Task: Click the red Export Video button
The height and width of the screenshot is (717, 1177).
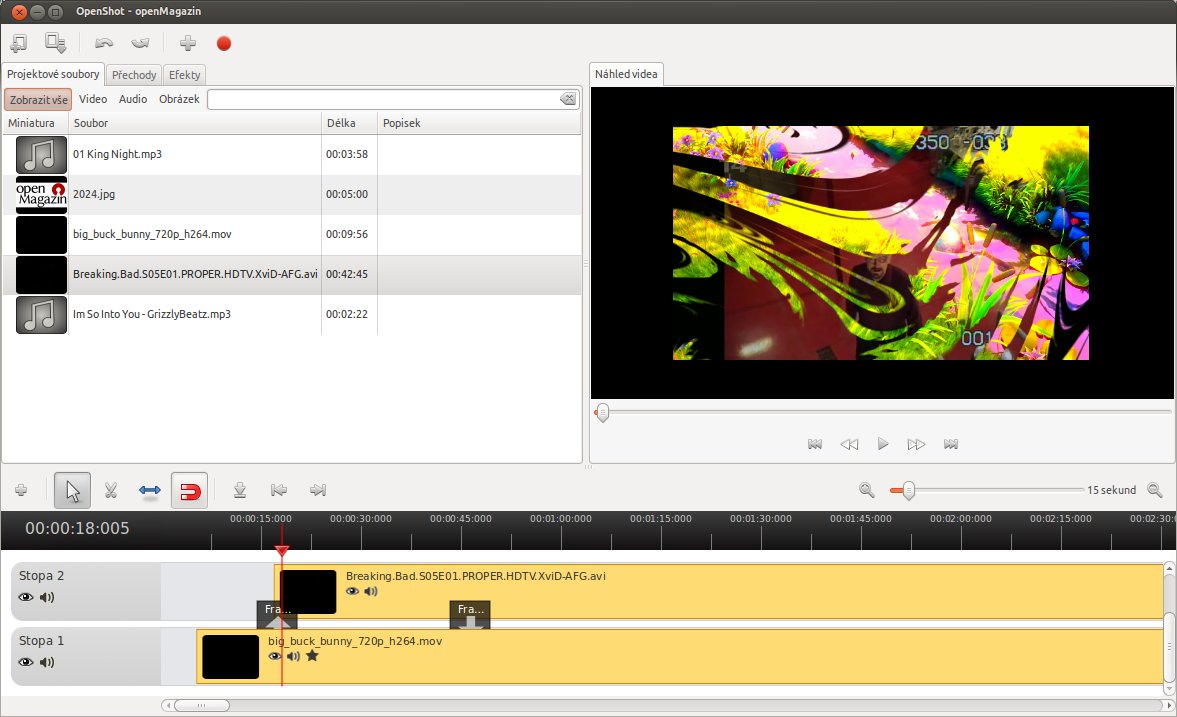Action: [224, 44]
